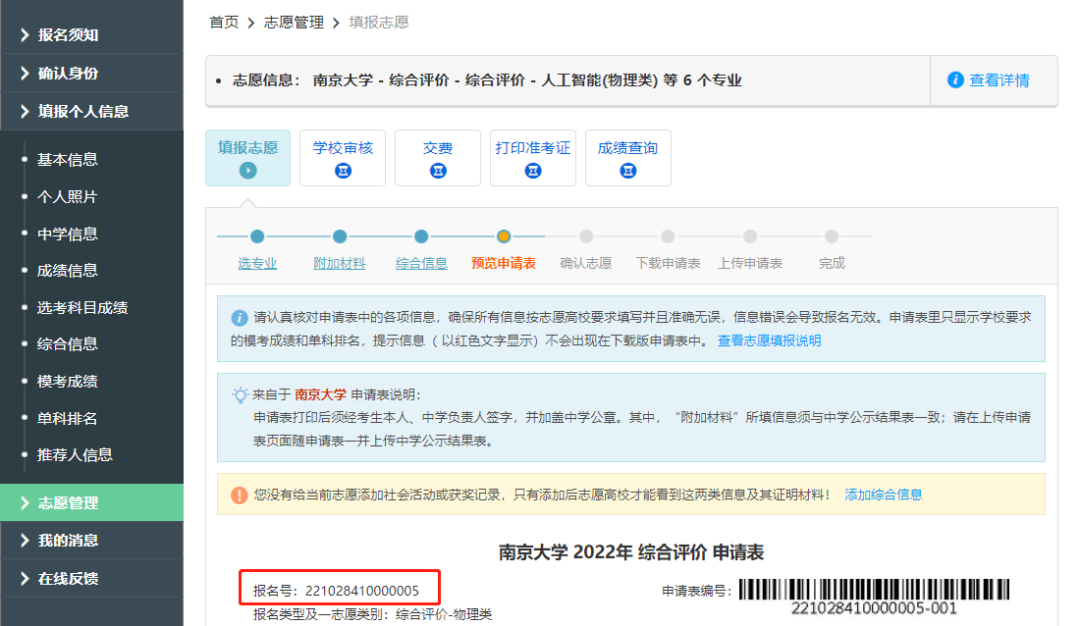Click the orange 预览申请表 progress dot
Screen dimensions: 1080x626
(504, 237)
